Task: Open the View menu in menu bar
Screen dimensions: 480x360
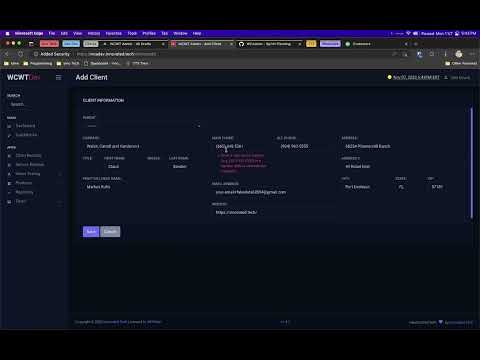Action: click(x=78, y=33)
